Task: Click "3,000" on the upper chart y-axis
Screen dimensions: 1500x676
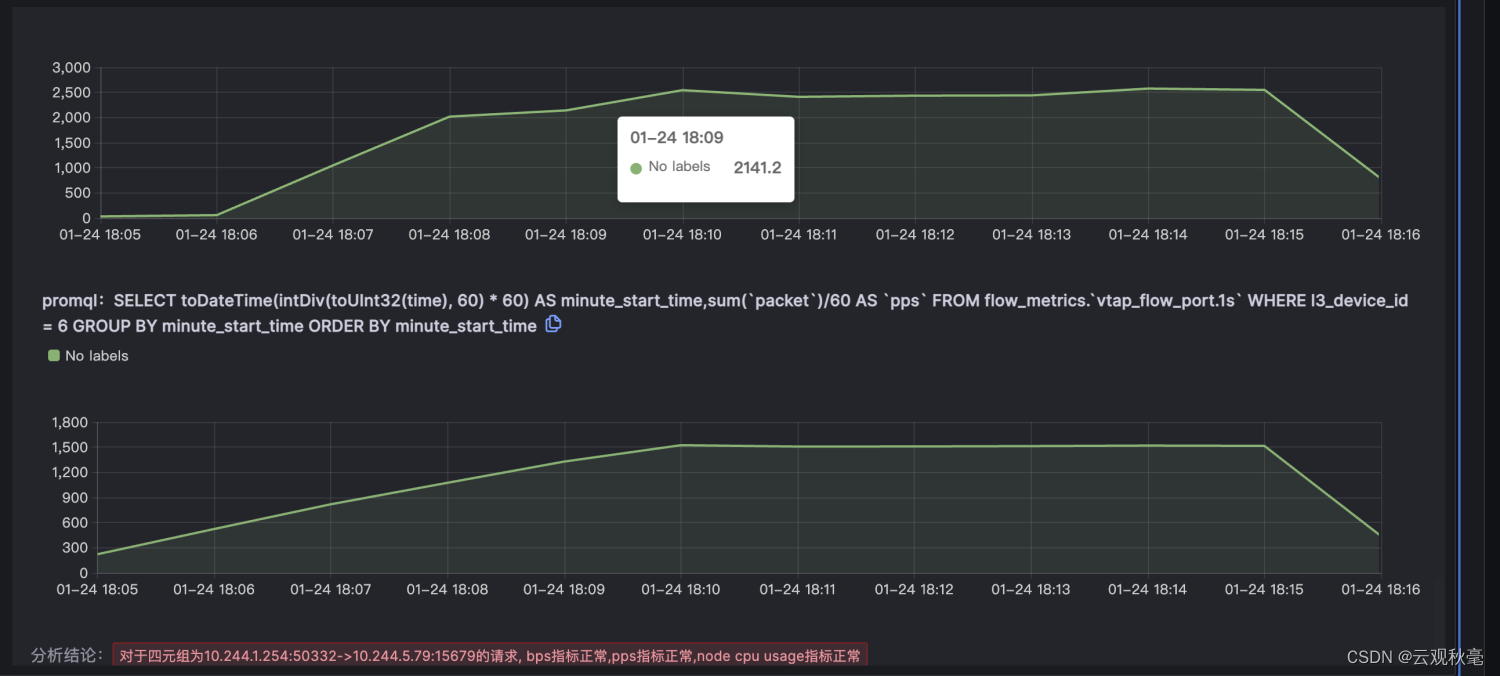Action: (71, 67)
